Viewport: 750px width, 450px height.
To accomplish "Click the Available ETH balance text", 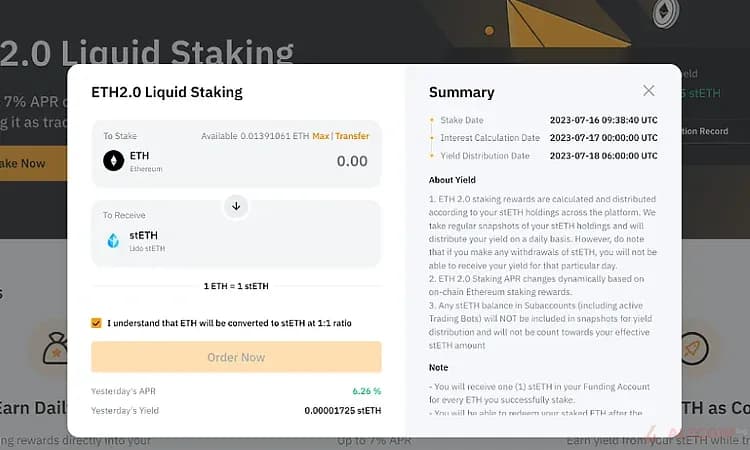I will click(255, 136).
